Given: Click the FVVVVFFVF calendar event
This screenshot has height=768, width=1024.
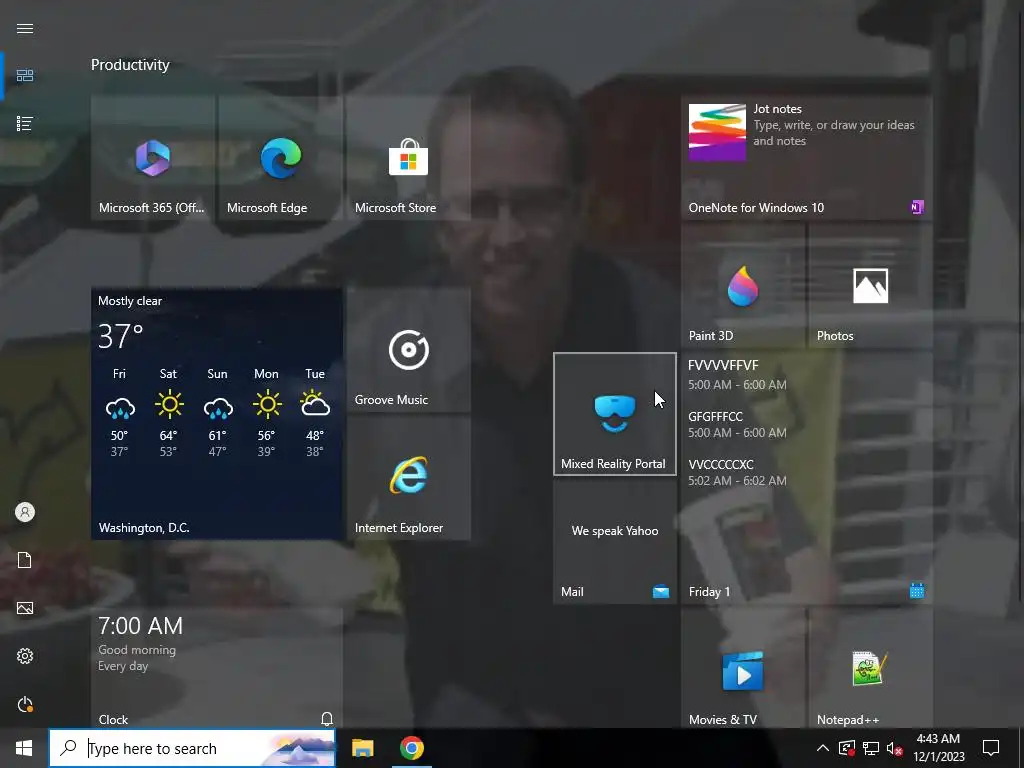Looking at the screenshot, I should 737,375.
